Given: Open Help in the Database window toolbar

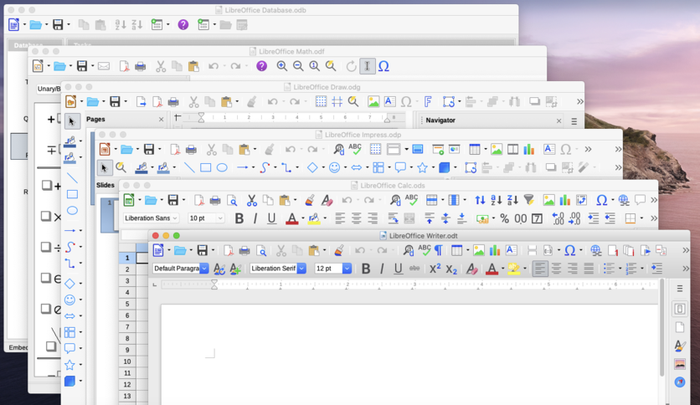Looking at the screenshot, I should pyautogui.click(x=183, y=25).
